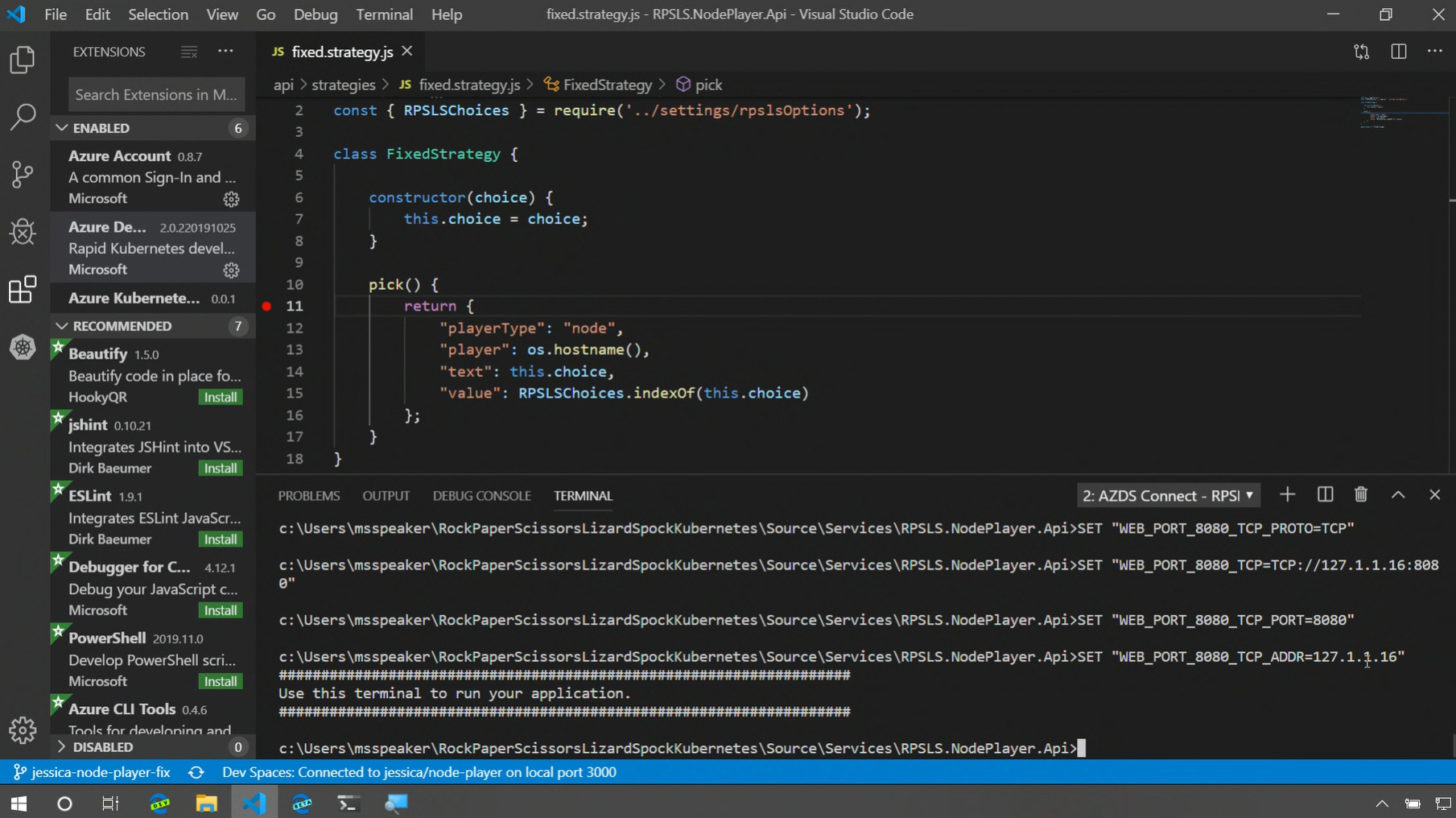Click the Search Extensions input field
The width and height of the screenshot is (1456, 818).
pyautogui.click(x=156, y=95)
